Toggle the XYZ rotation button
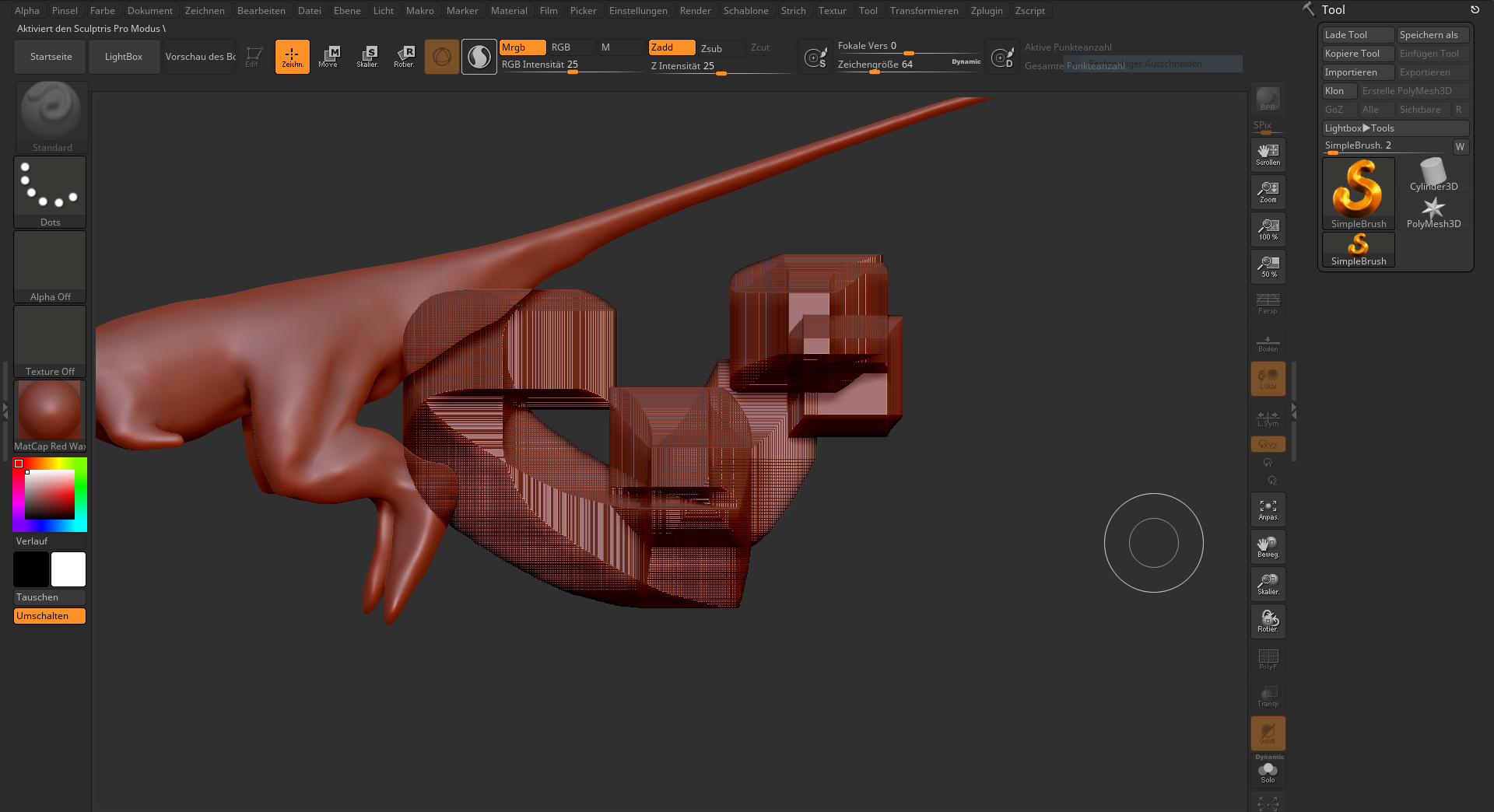 point(1268,444)
